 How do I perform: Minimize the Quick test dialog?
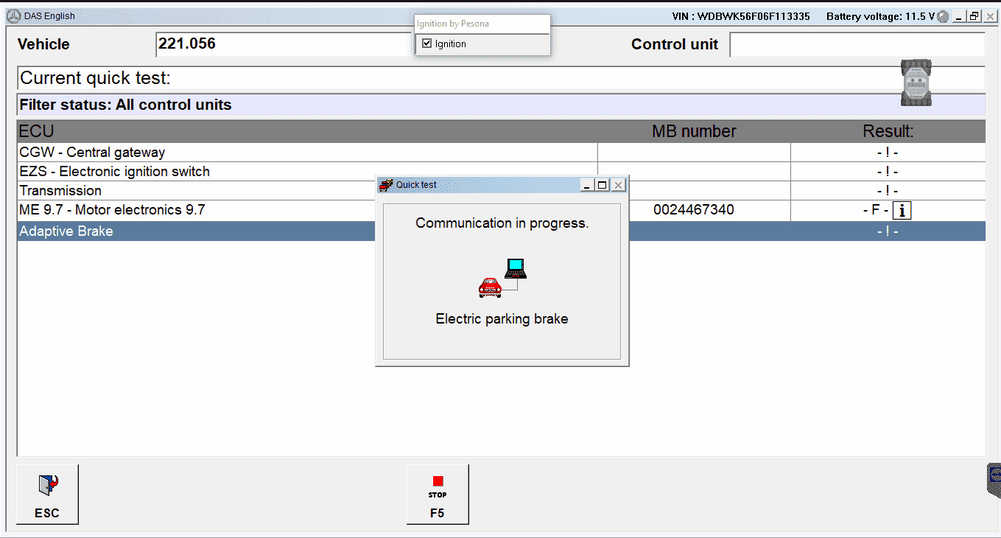(x=587, y=185)
